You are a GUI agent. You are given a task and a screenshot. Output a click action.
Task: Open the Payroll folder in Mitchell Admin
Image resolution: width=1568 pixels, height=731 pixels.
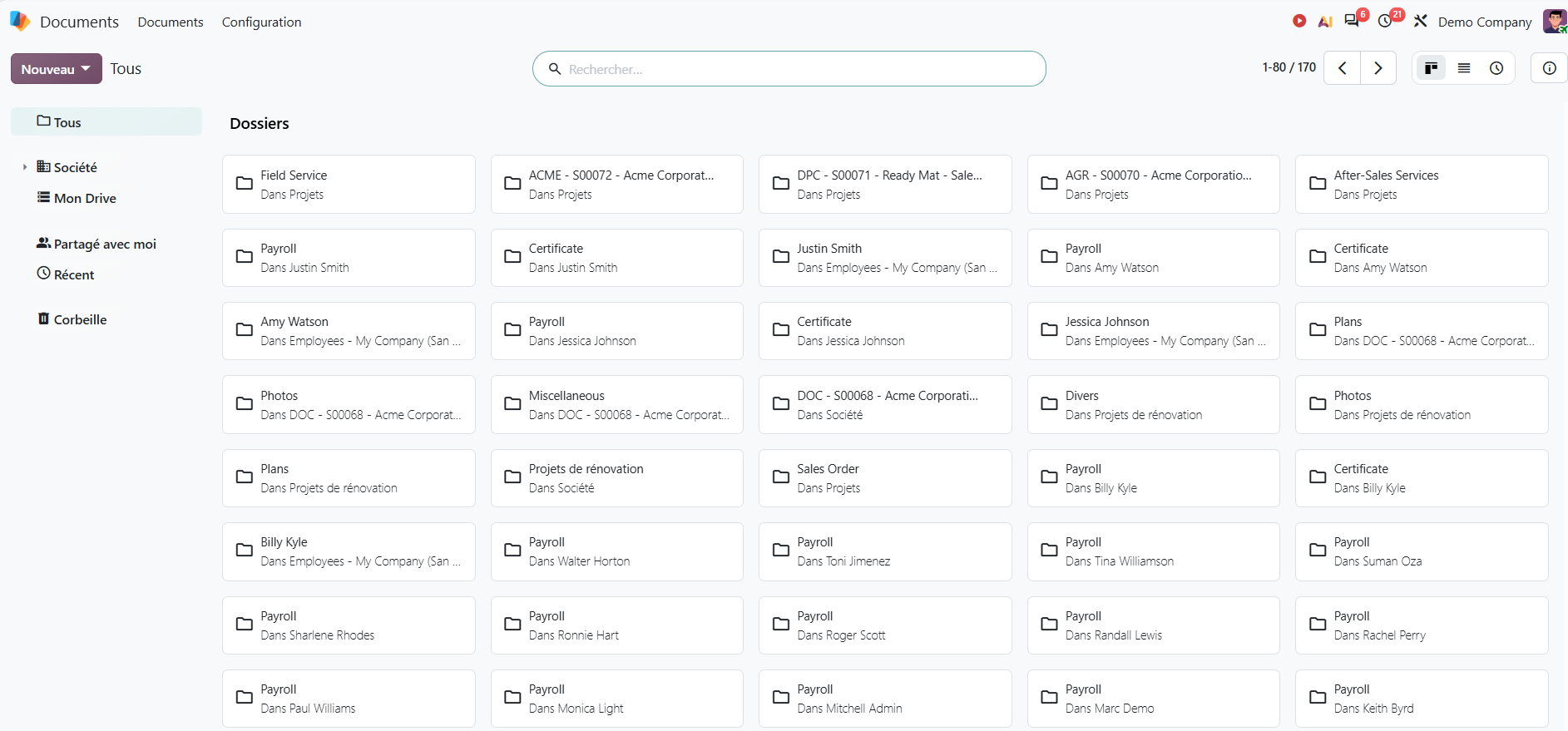coord(885,699)
